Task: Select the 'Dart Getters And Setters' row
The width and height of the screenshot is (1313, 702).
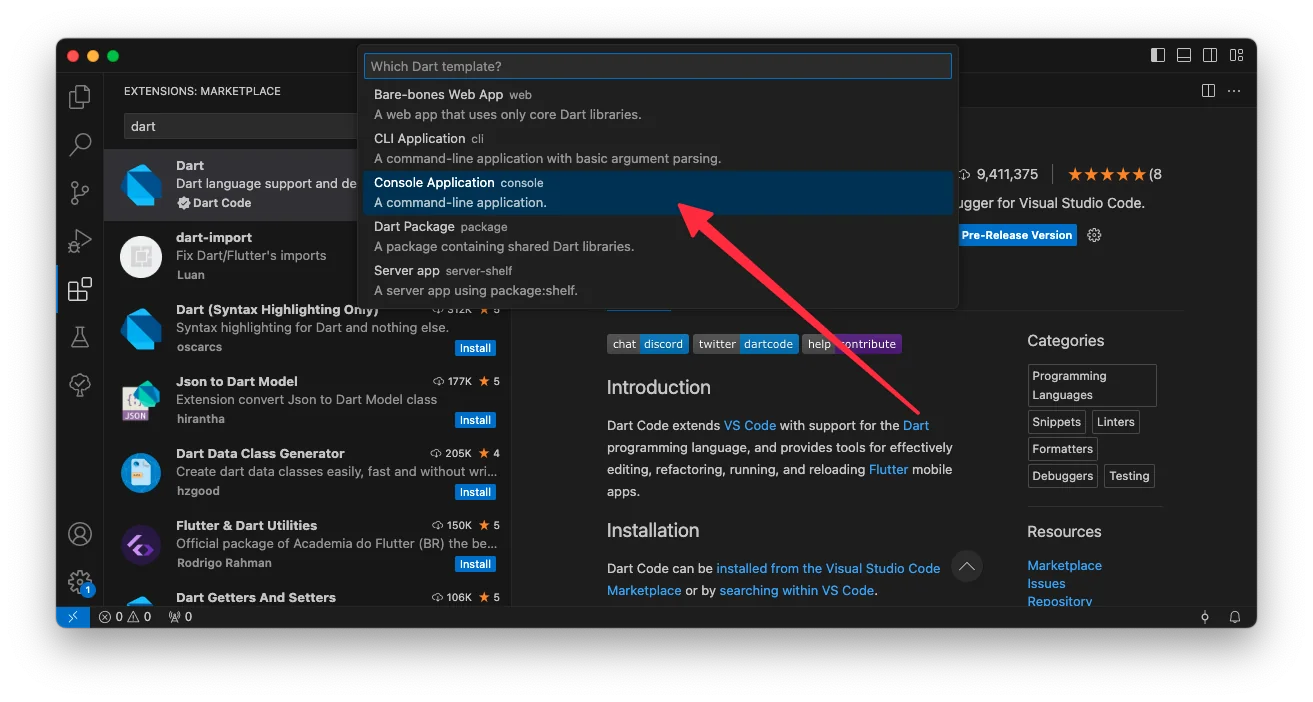Action: pos(307,598)
